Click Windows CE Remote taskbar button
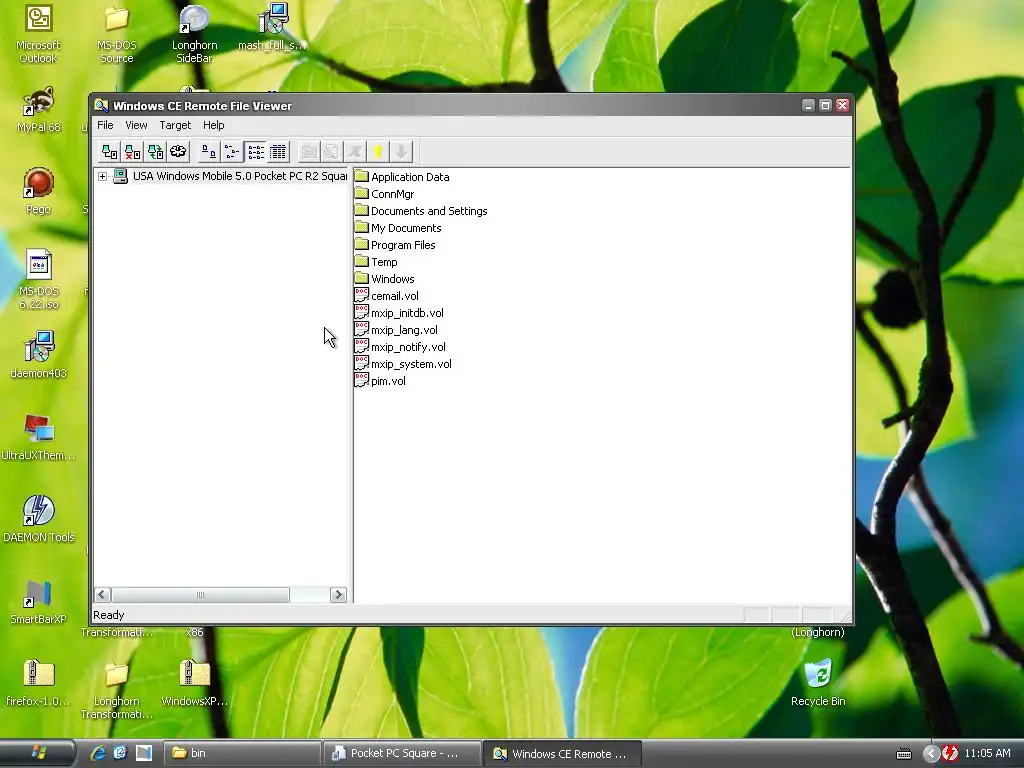The image size is (1024, 768). coord(563,753)
